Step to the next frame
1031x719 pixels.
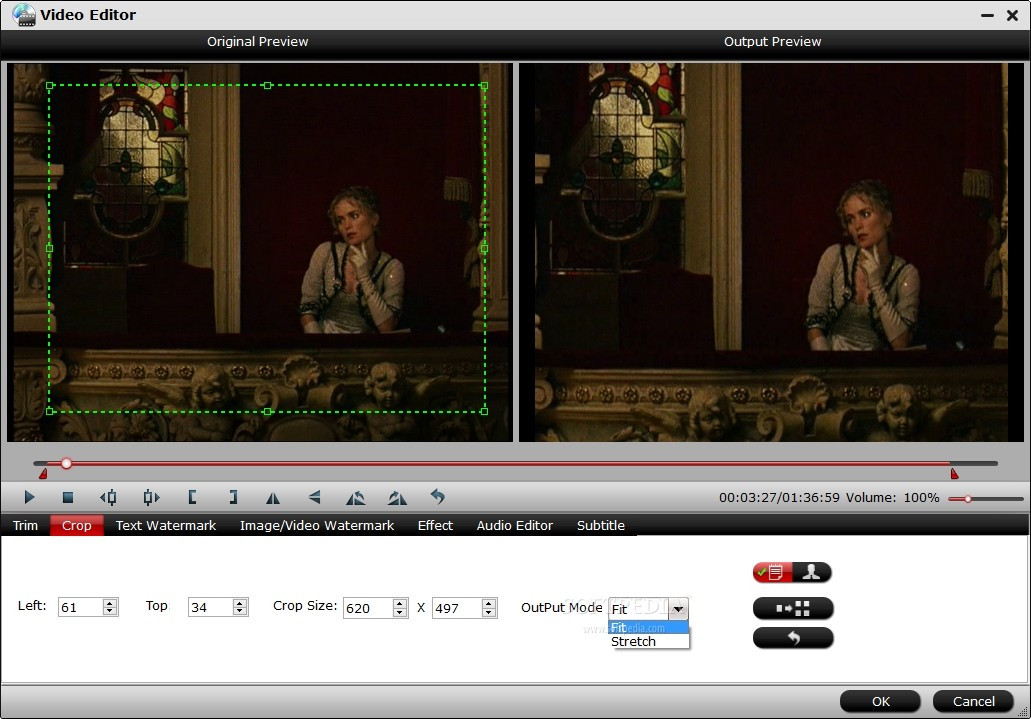click(151, 497)
